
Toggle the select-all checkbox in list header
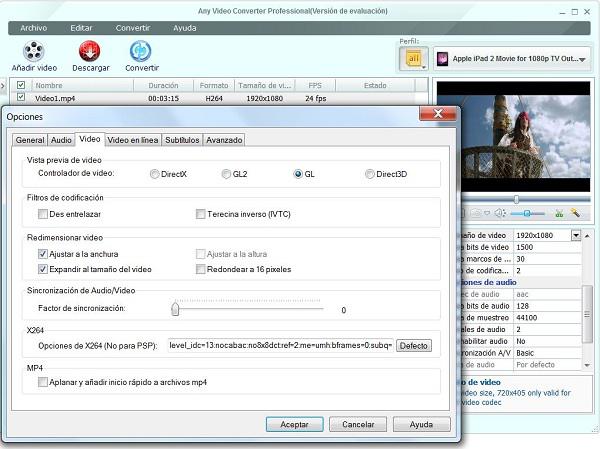[21, 85]
